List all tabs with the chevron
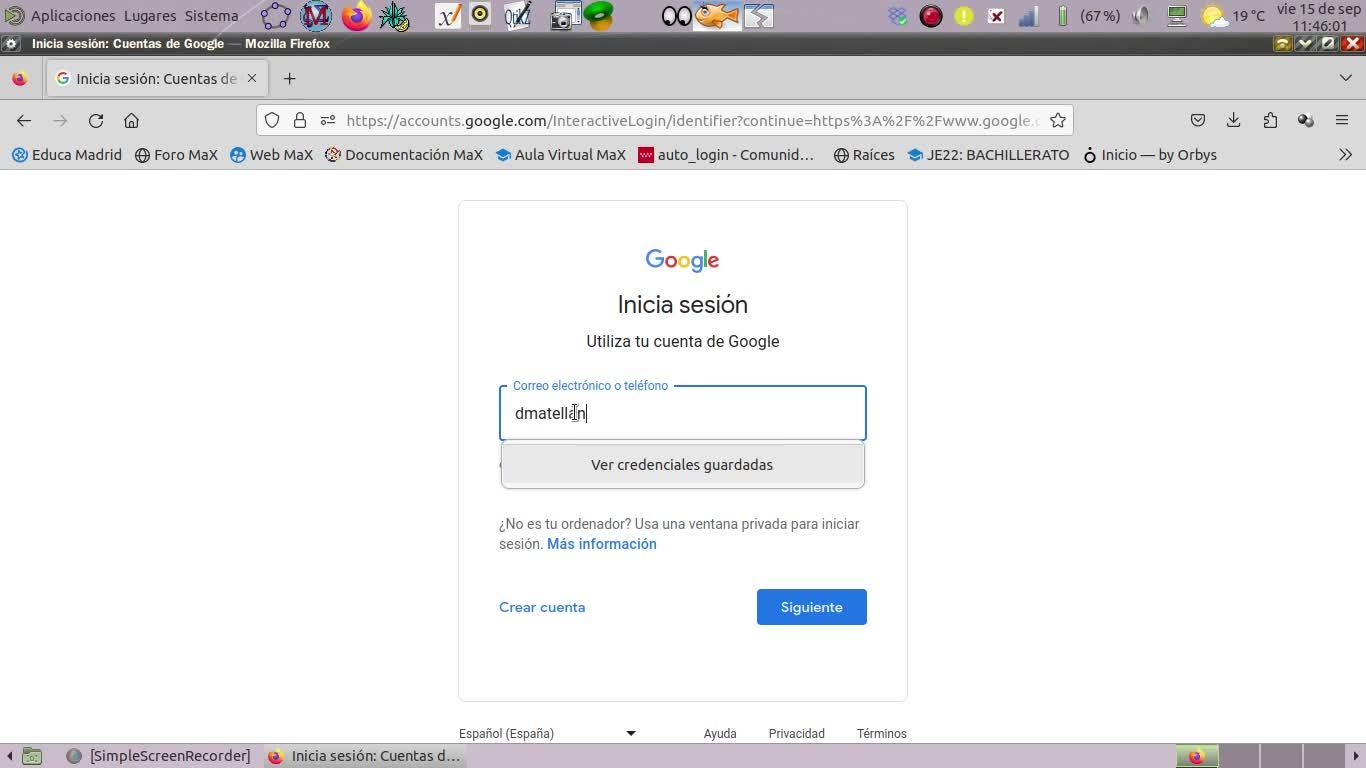 click(x=1346, y=78)
